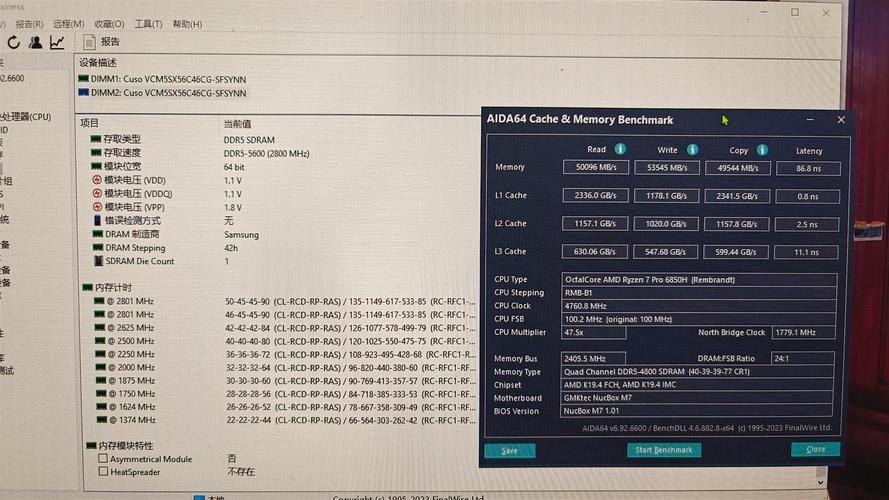The width and height of the screenshot is (889, 500).
Task: Click the refresh icon in the toolbar
Action: click(13, 42)
